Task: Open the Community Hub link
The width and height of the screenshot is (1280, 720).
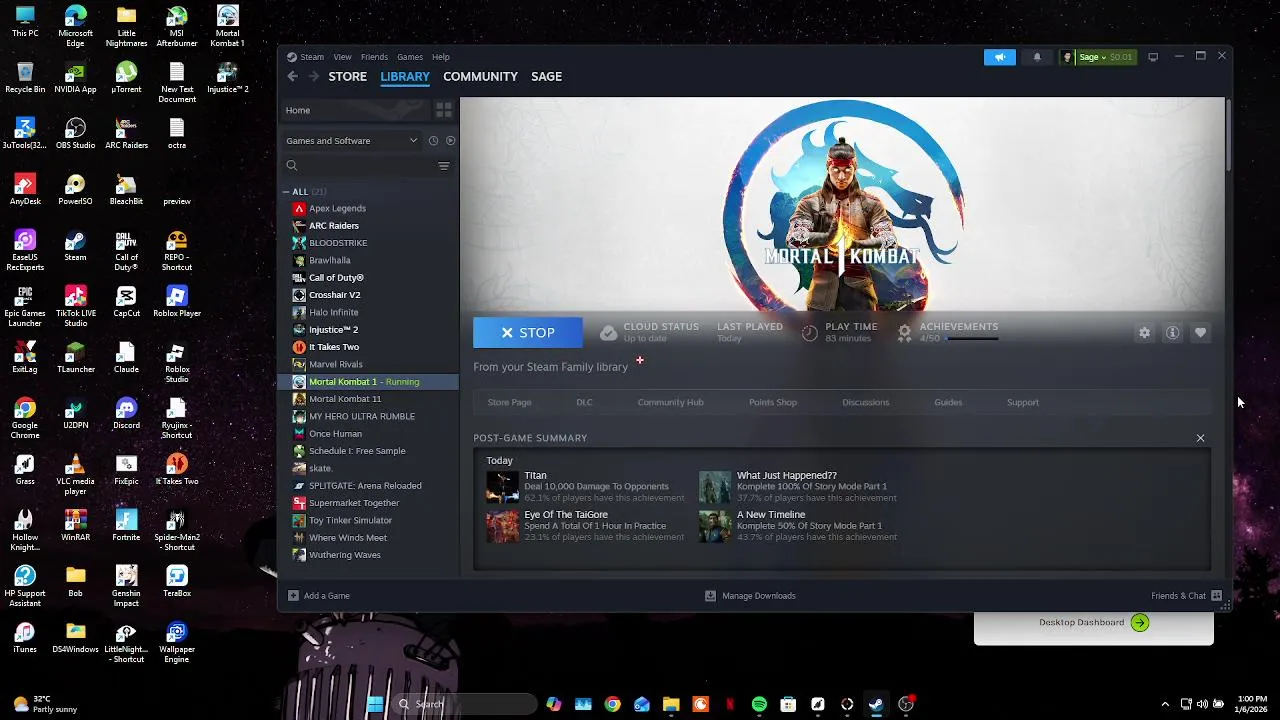Action: 671,402
